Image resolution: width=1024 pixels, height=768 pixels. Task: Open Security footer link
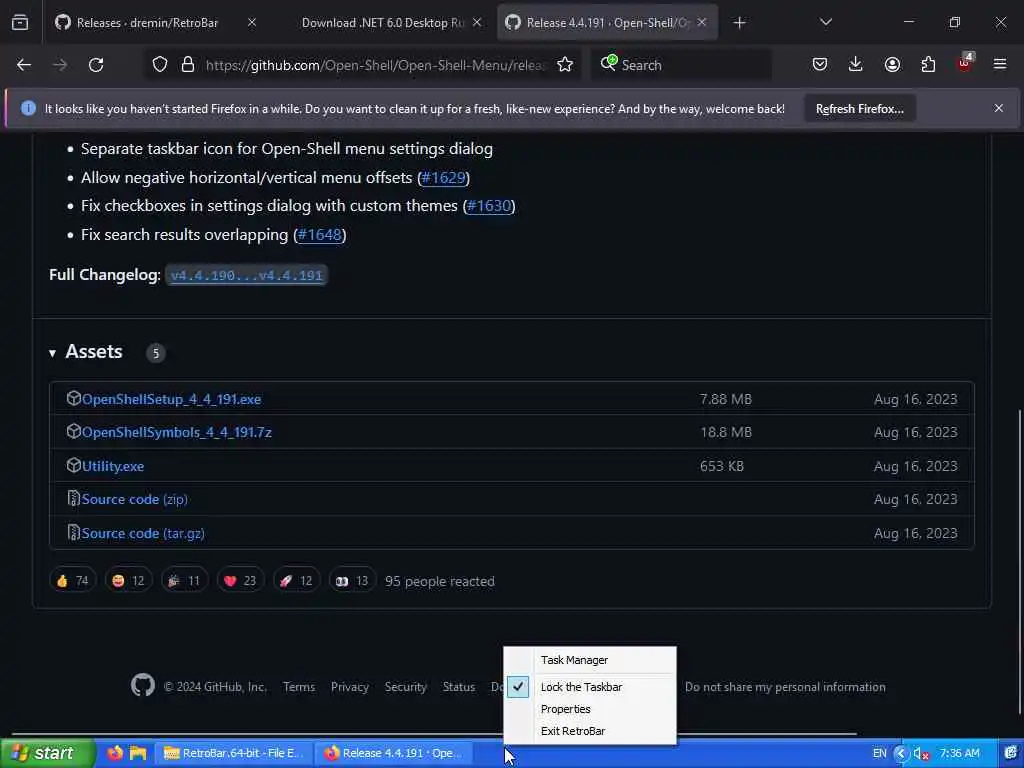(406, 686)
